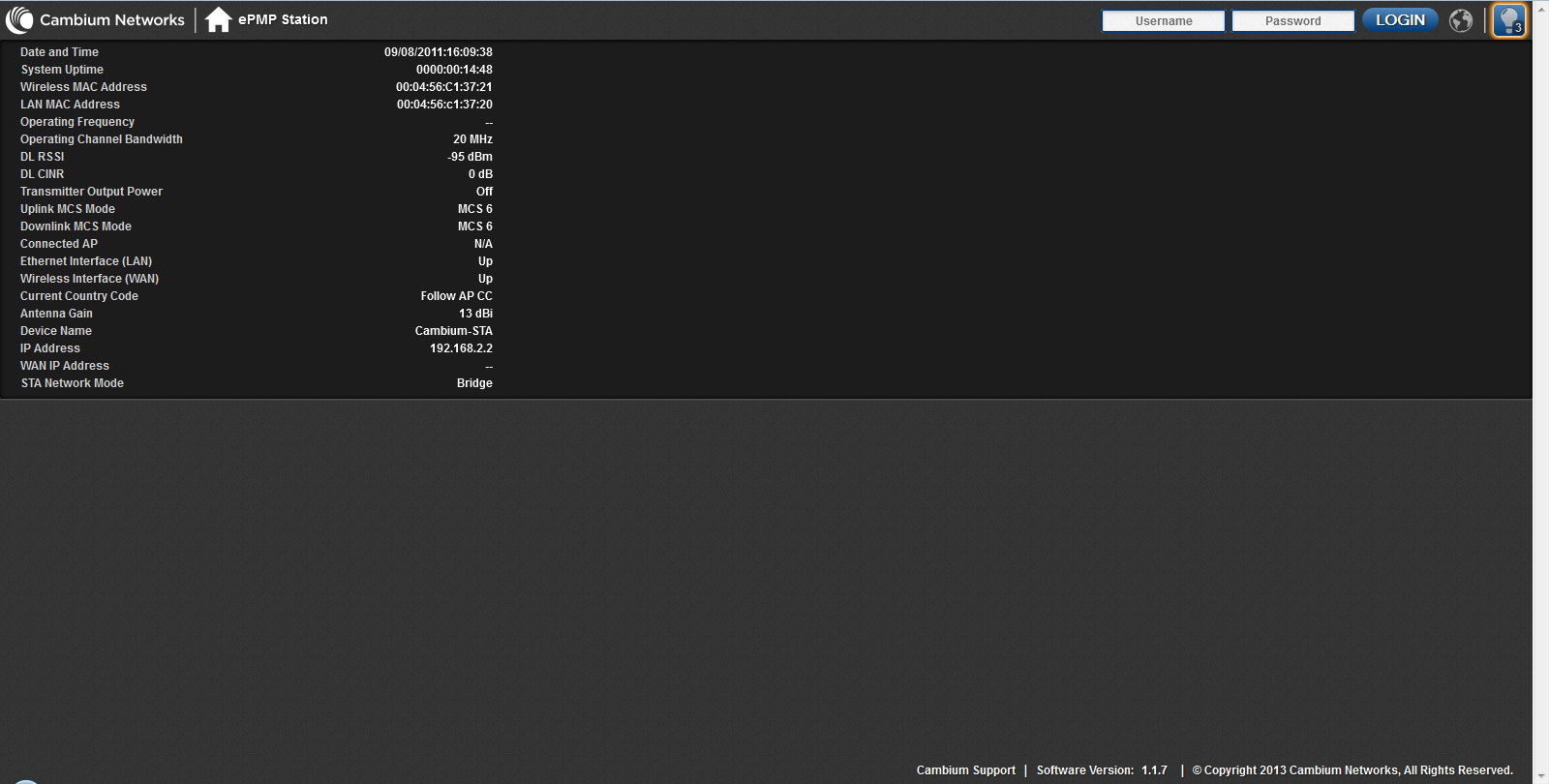Click the STA Network Mode Bridge value
1549x784 pixels.
(x=474, y=383)
